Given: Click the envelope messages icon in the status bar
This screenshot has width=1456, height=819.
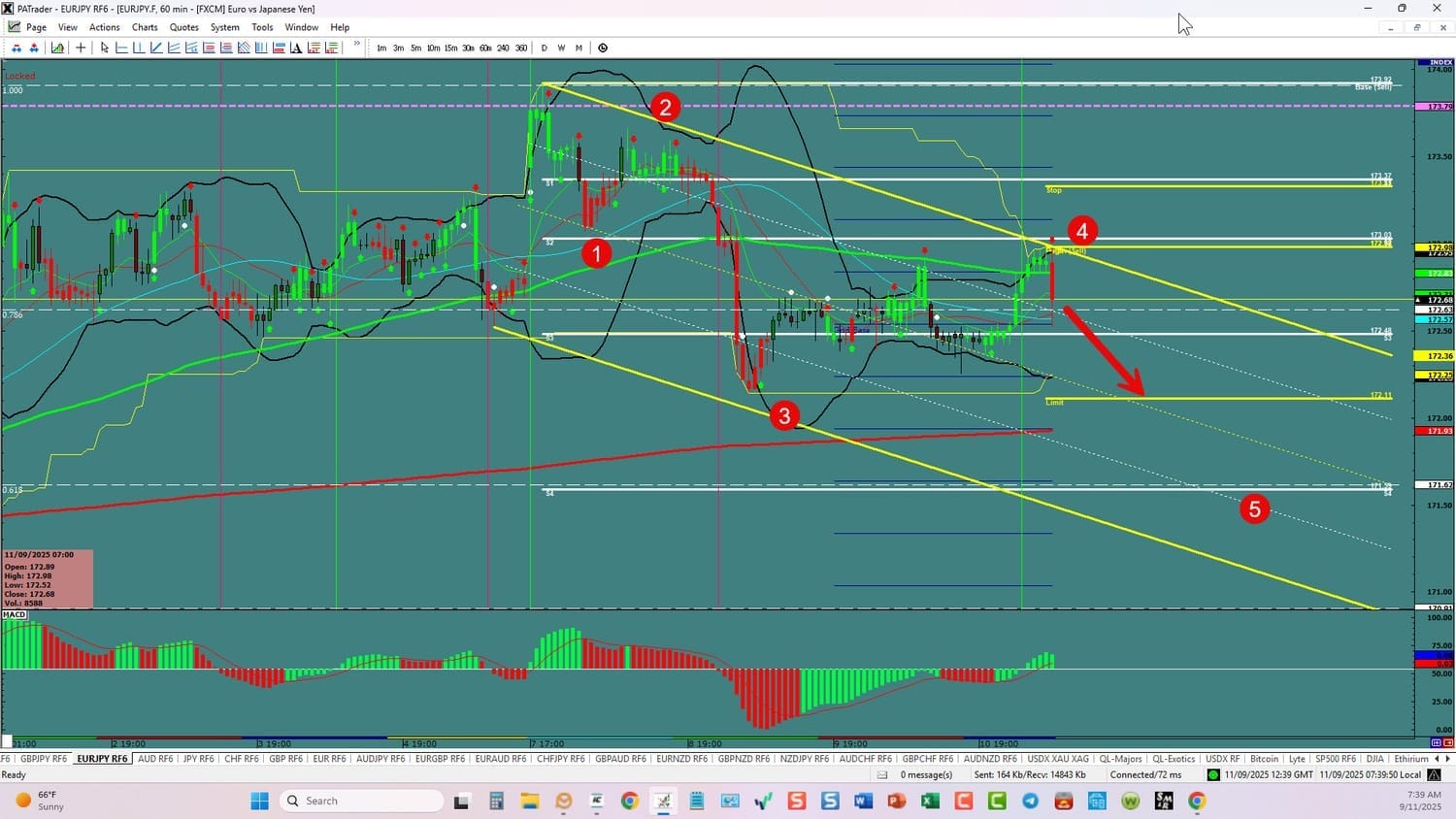Looking at the screenshot, I should 882,774.
